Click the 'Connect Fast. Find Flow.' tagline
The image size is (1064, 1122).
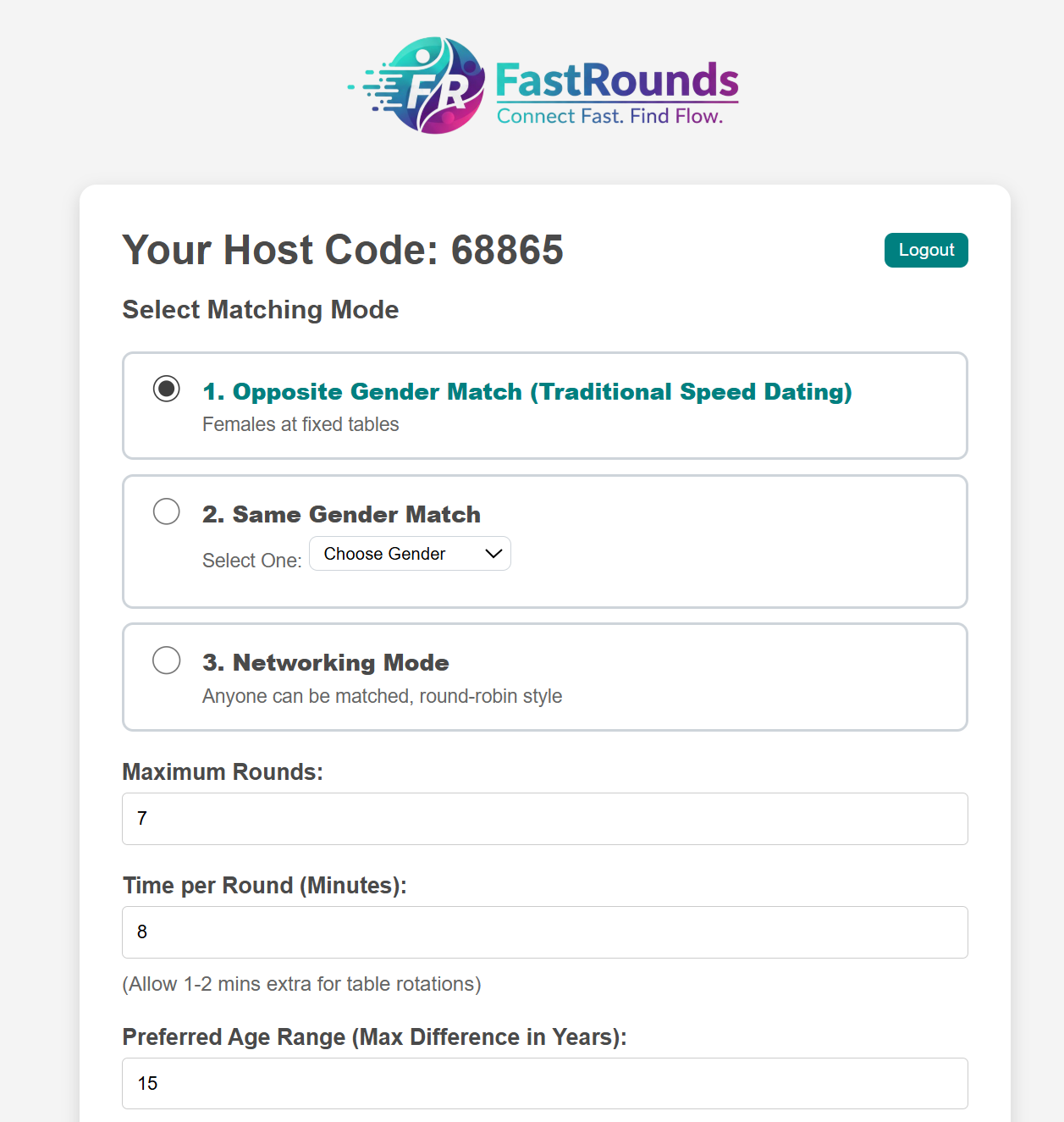tap(609, 117)
